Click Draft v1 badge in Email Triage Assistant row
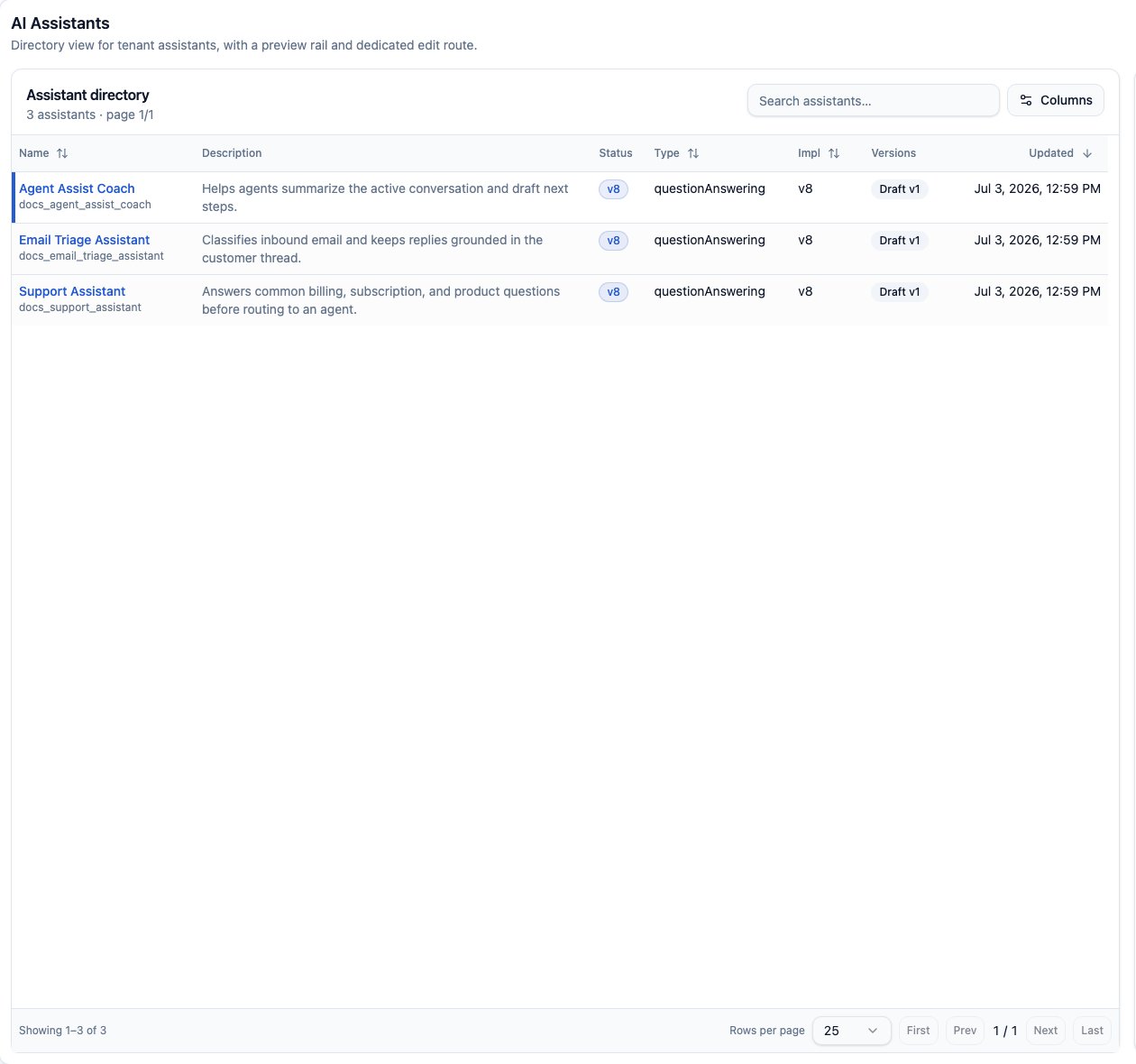 [900, 241]
